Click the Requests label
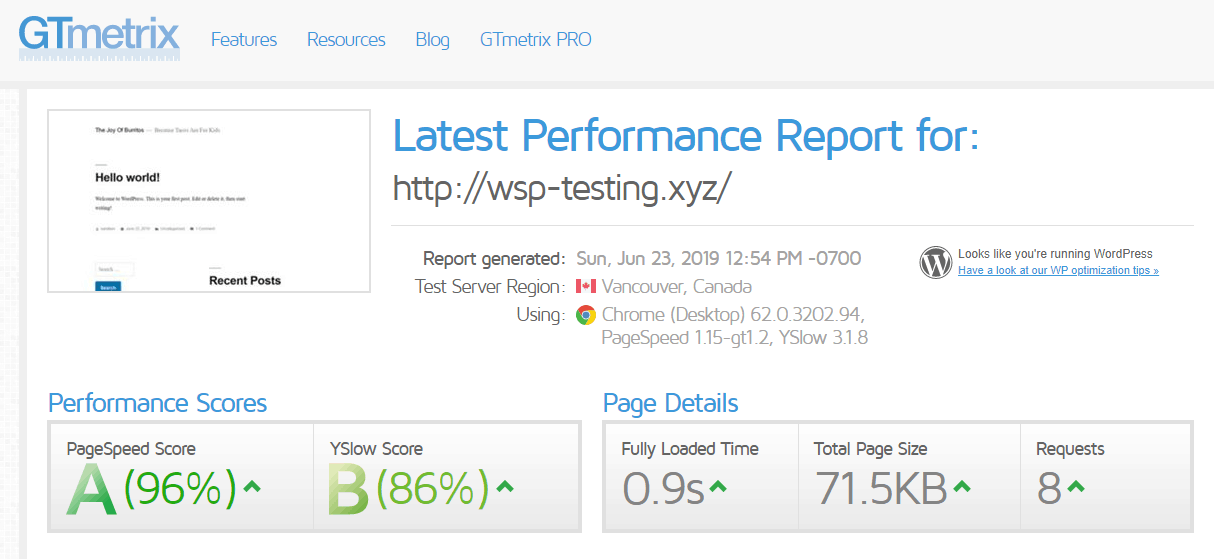The image size is (1214, 559). pyautogui.click(x=1070, y=449)
